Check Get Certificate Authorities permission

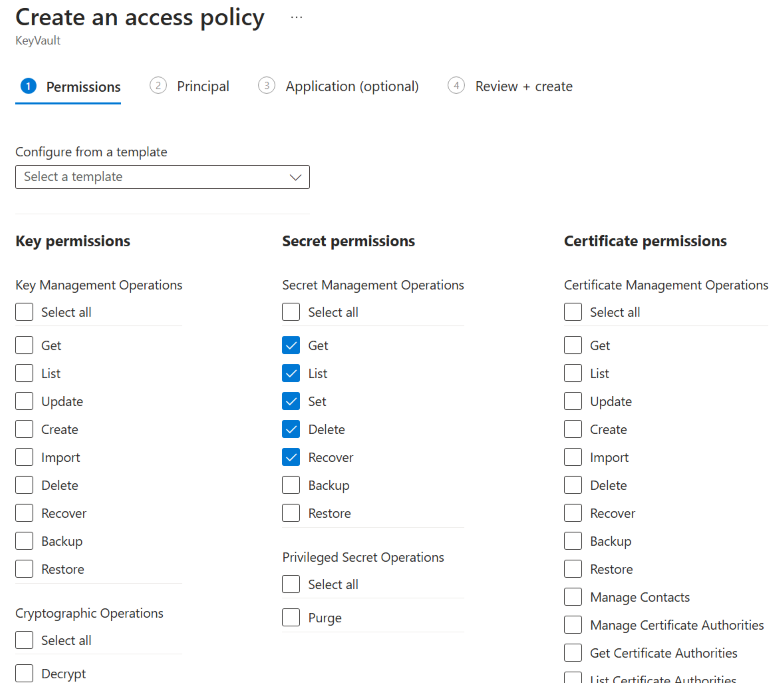(573, 653)
